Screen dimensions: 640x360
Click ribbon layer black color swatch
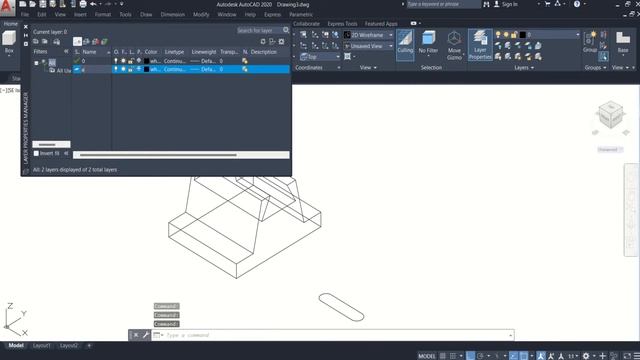(x=522, y=35)
